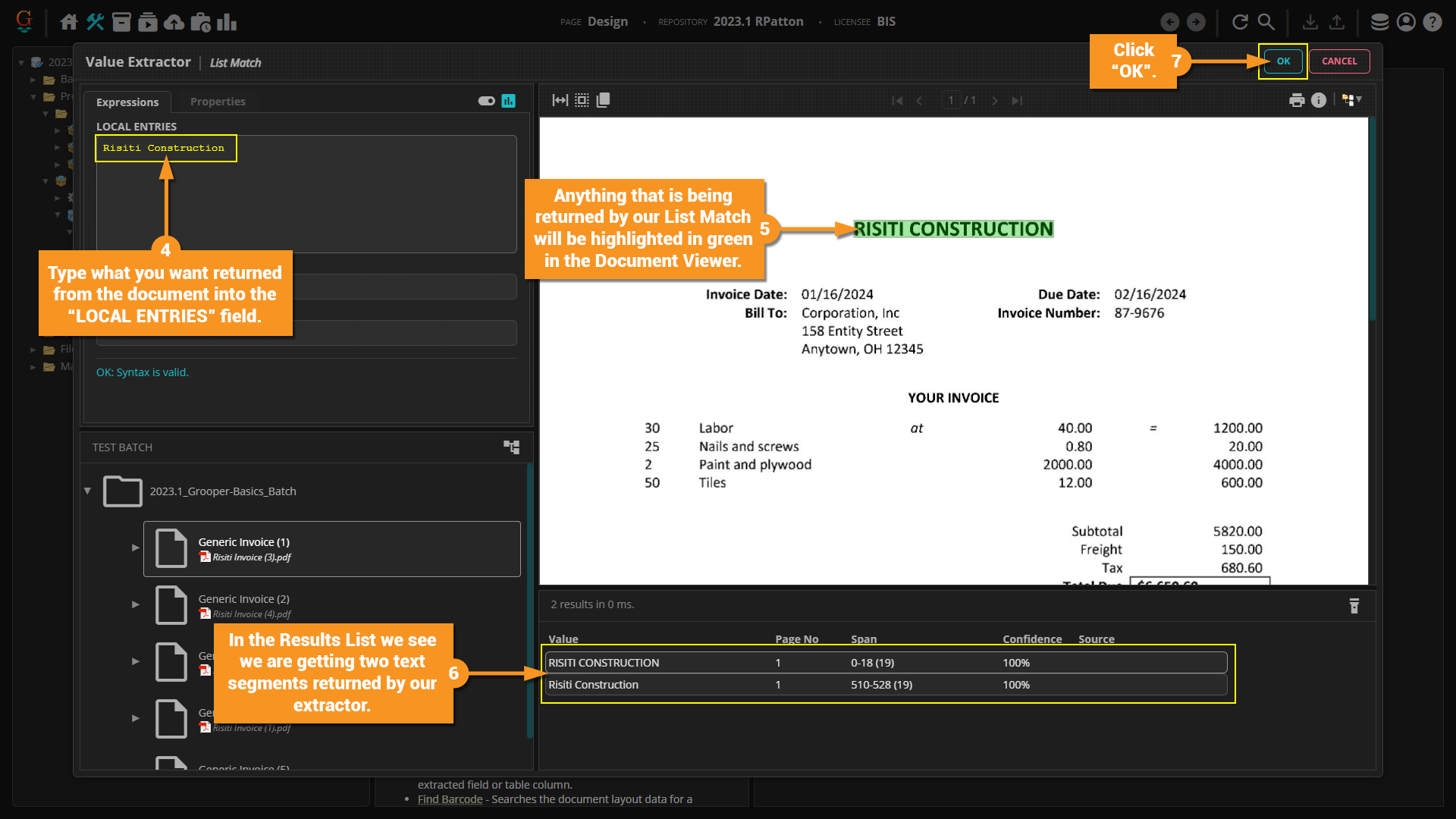Click the OK button
The image size is (1456, 819).
pos(1283,61)
